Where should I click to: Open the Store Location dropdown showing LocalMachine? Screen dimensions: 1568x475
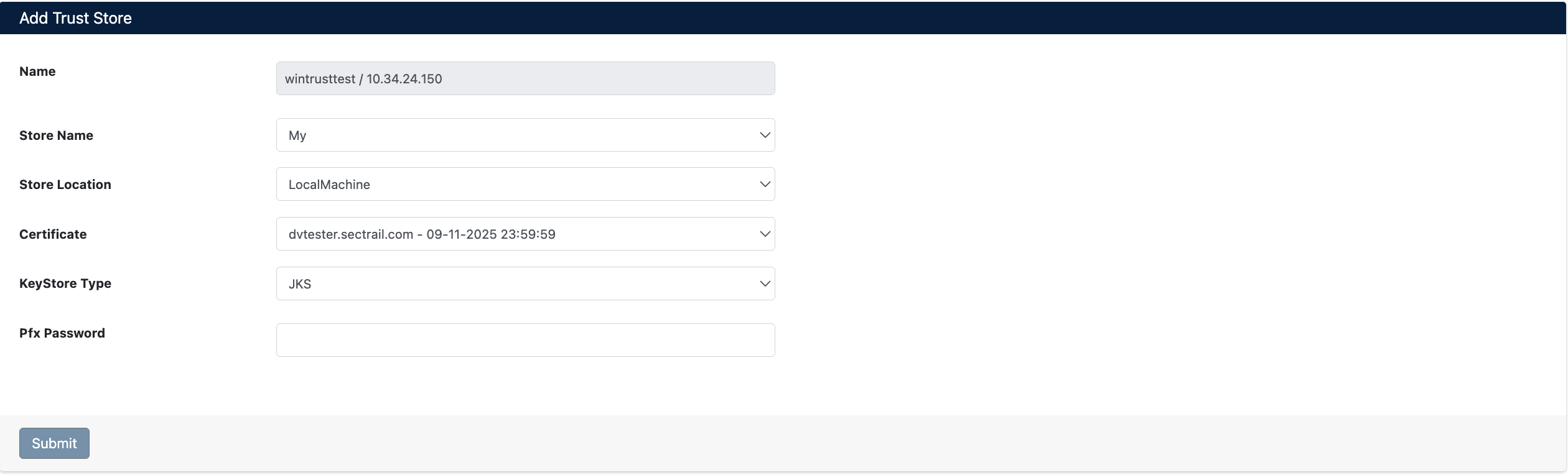tap(526, 183)
